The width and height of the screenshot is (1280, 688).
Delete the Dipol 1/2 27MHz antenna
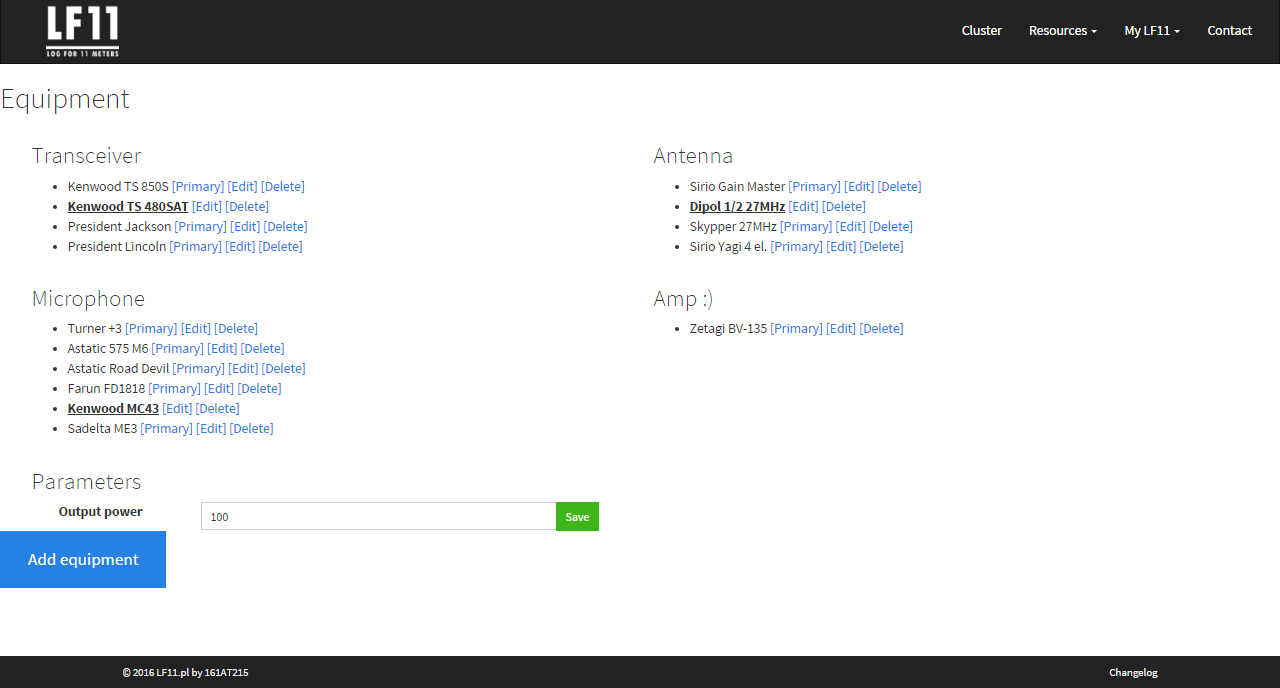point(843,207)
